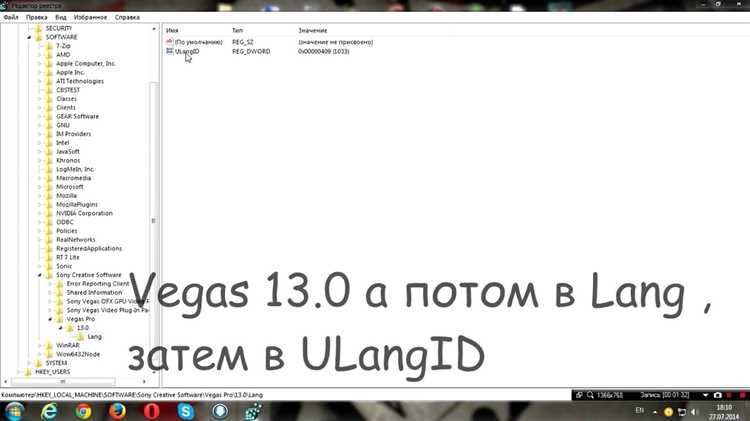Open Opera browser from the taskbar
This screenshot has height=421, width=750.
(151, 411)
